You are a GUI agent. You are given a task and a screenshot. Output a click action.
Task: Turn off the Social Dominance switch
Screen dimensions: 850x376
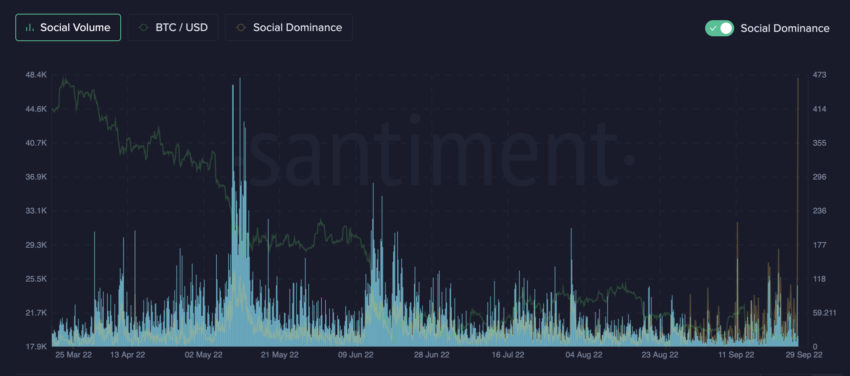click(719, 28)
